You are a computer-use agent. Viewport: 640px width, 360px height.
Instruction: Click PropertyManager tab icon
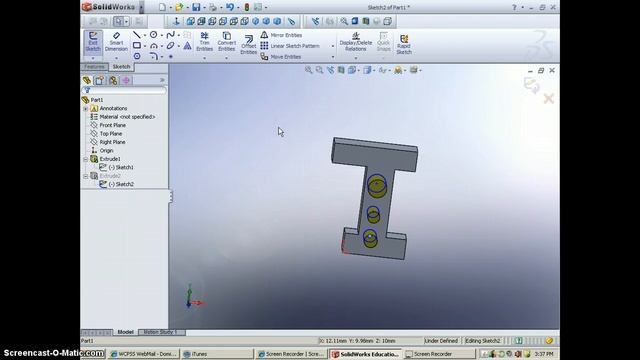click(100, 80)
